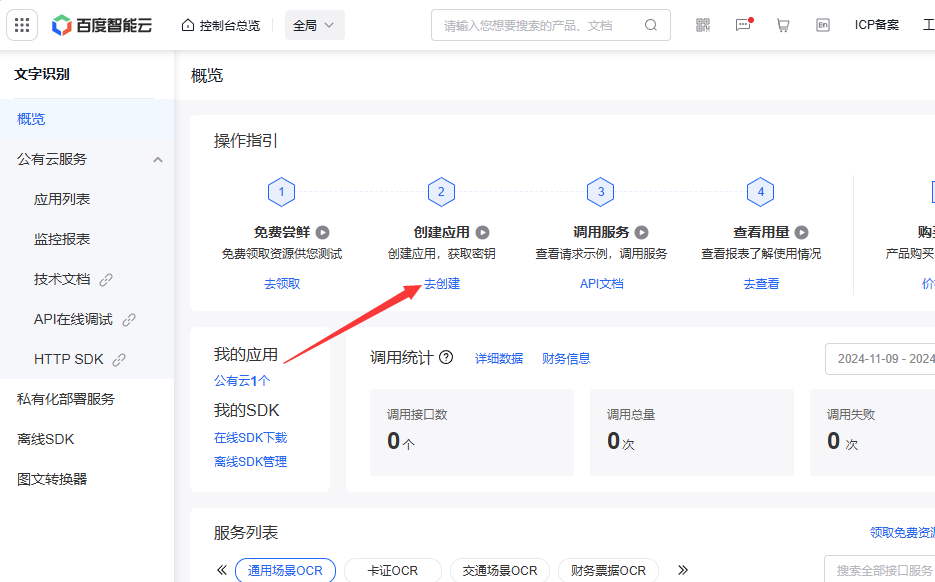Open the date range picker 2024-11-09
The image size is (935, 582).
[x=880, y=359]
